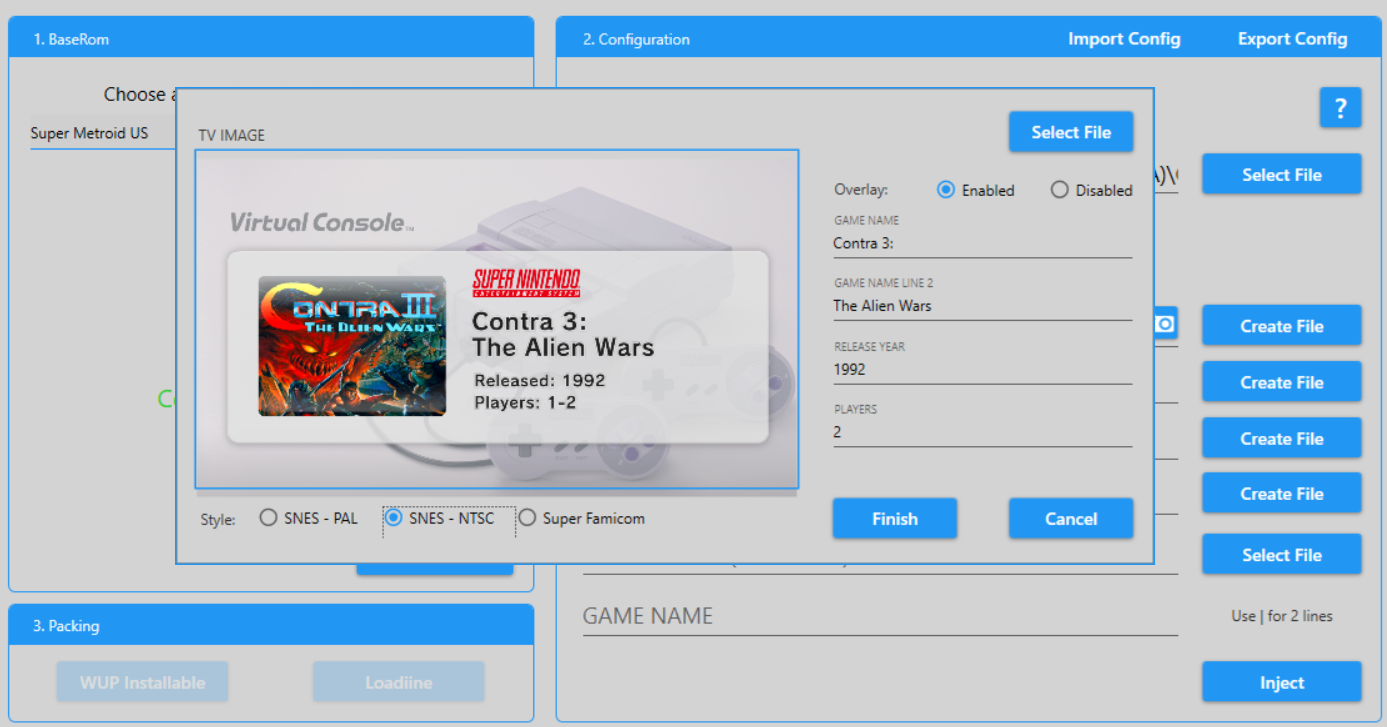1387x727 pixels.
Task: Pick the Super Famicom style
Action: point(527,518)
